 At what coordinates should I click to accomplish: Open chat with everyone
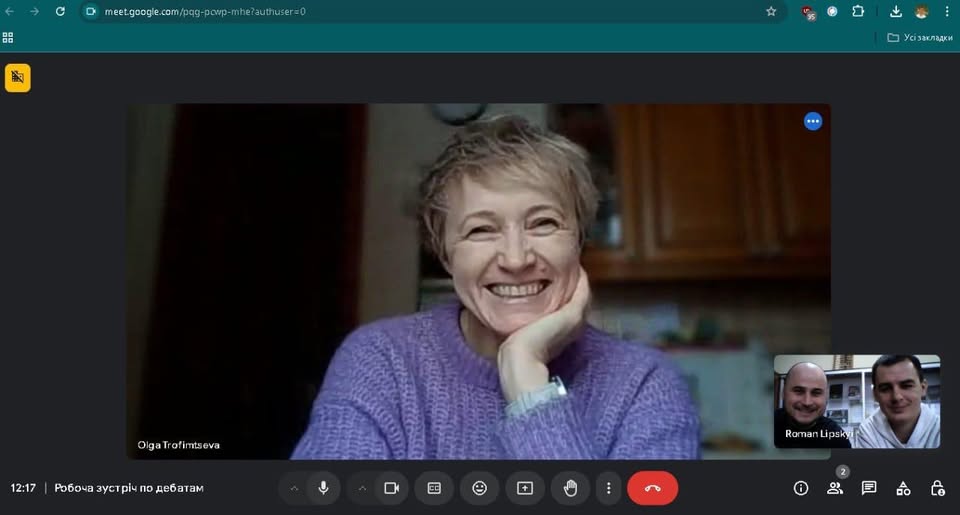(x=869, y=488)
